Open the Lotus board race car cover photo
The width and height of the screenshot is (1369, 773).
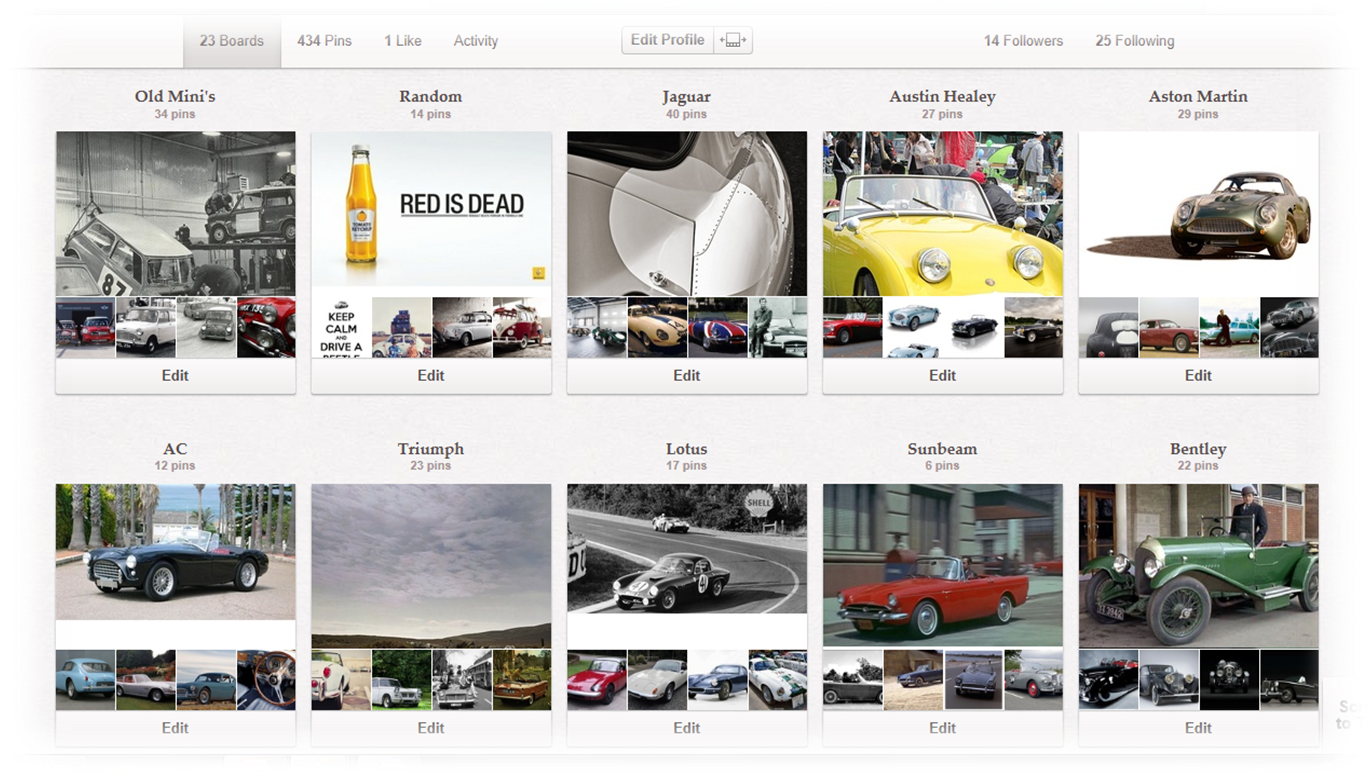point(686,549)
